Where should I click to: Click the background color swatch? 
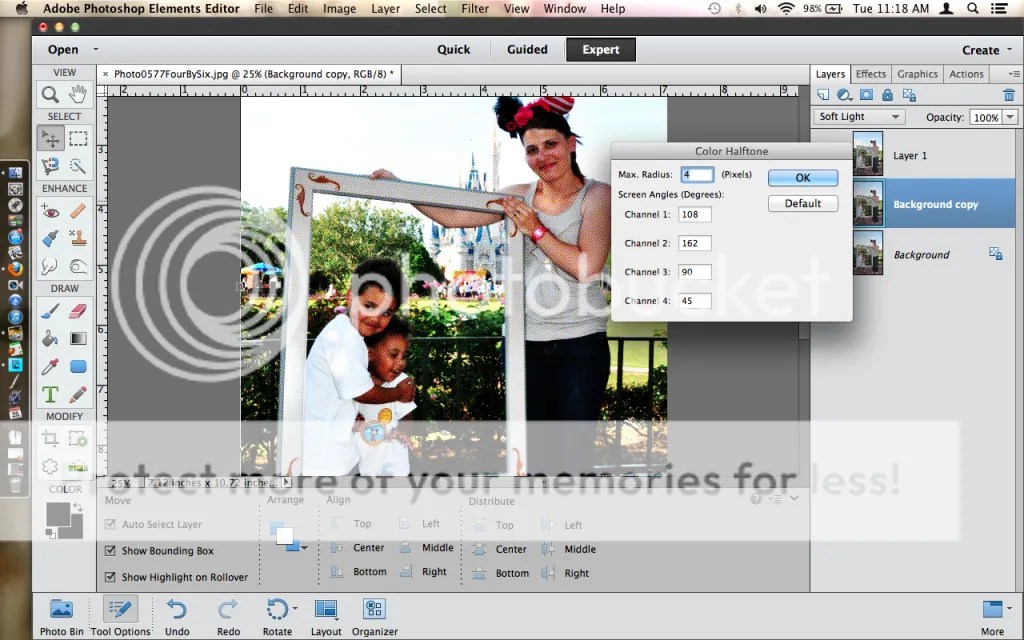[76, 532]
